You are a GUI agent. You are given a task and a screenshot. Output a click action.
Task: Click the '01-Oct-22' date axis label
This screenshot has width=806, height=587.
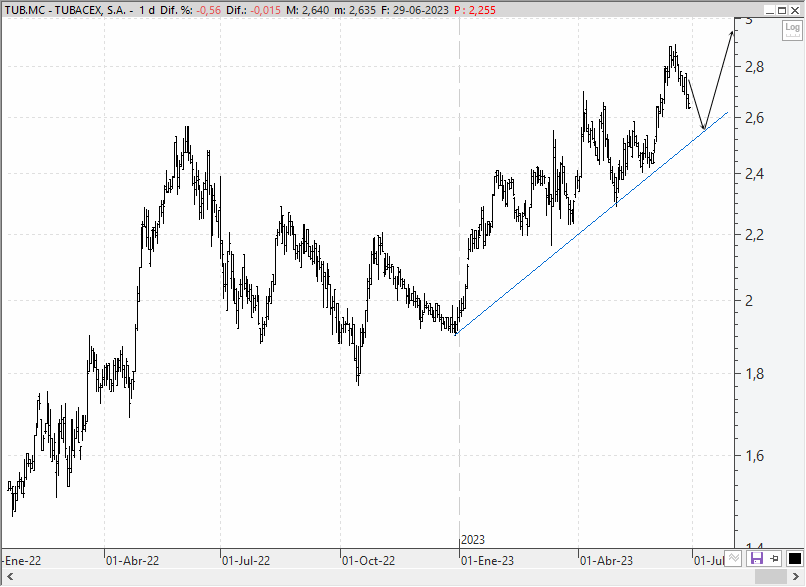pos(369,560)
